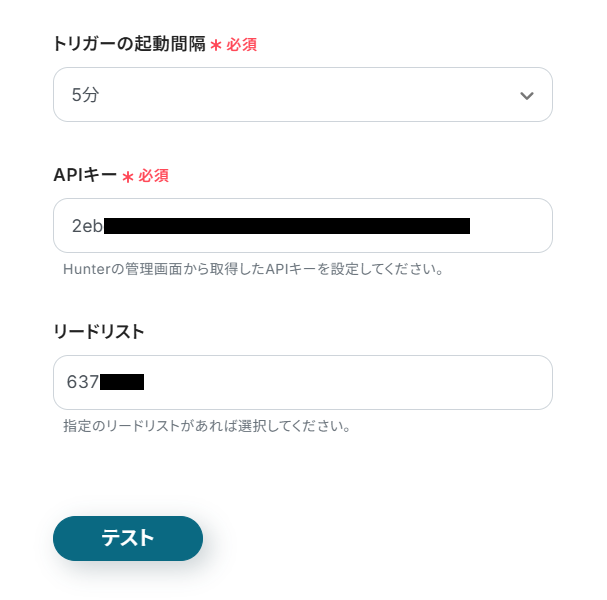The height and width of the screenshot is (600, 607).
Task: Click the red asterisk beside APIキー
Action: [x=128, y=176]
